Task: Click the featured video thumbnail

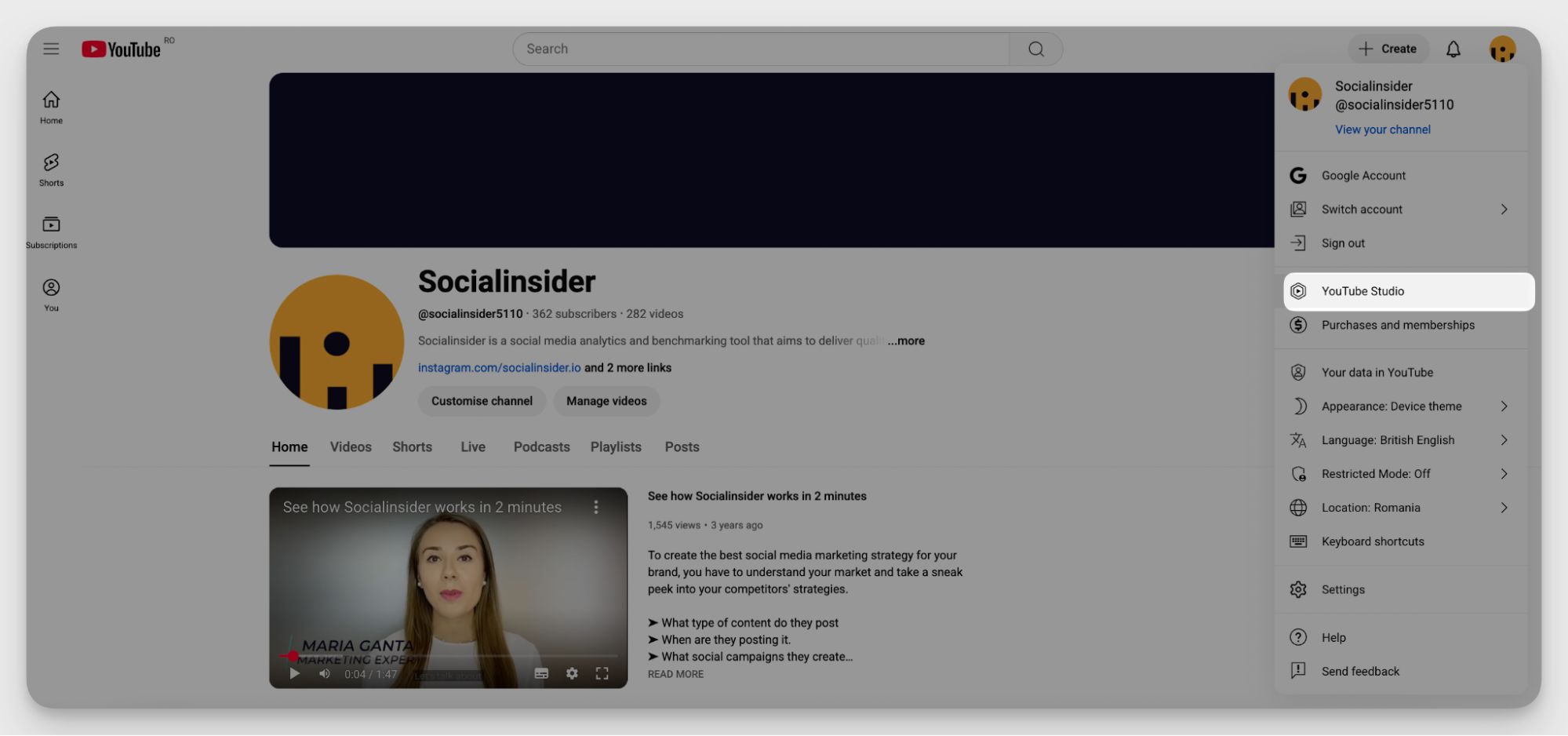Action: (x=448, y=588)
